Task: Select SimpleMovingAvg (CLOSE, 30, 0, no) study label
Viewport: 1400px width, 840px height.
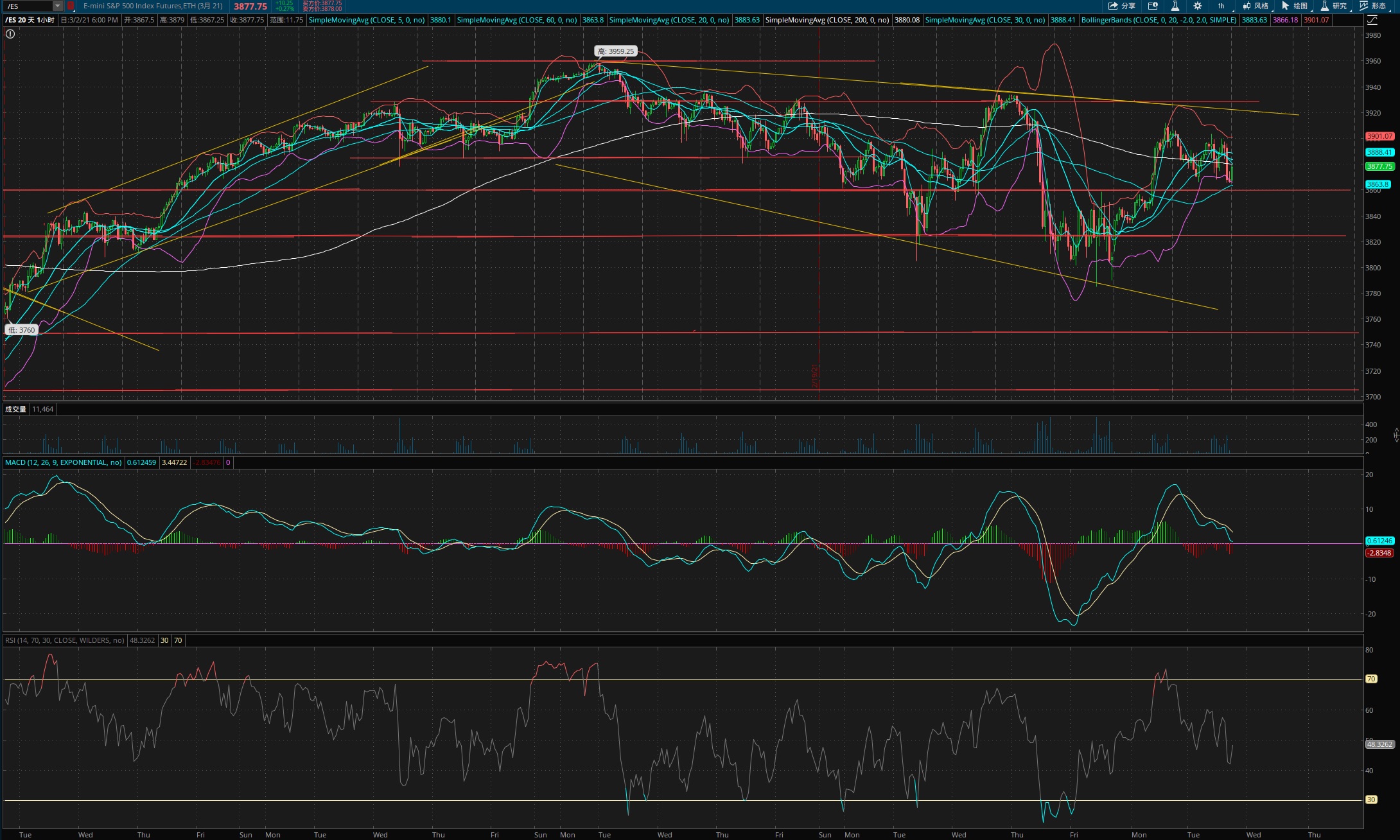Action: (x=984, y=20)
